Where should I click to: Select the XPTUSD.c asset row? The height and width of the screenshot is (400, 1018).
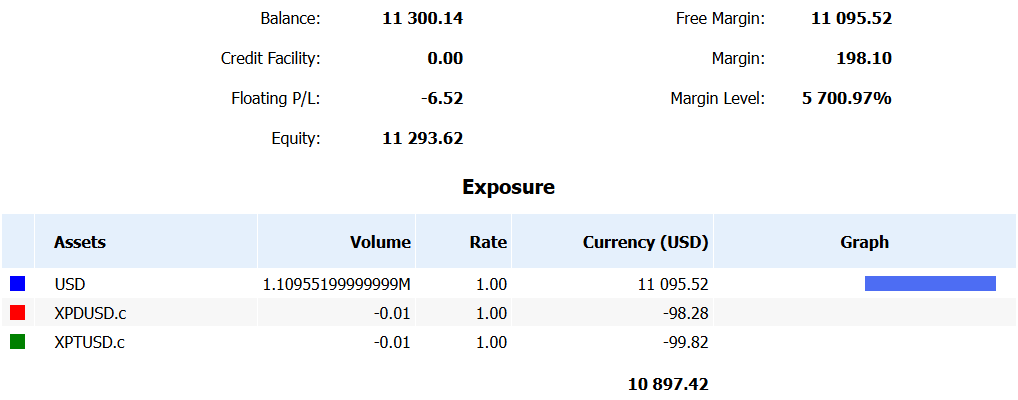tap(89, 343)
